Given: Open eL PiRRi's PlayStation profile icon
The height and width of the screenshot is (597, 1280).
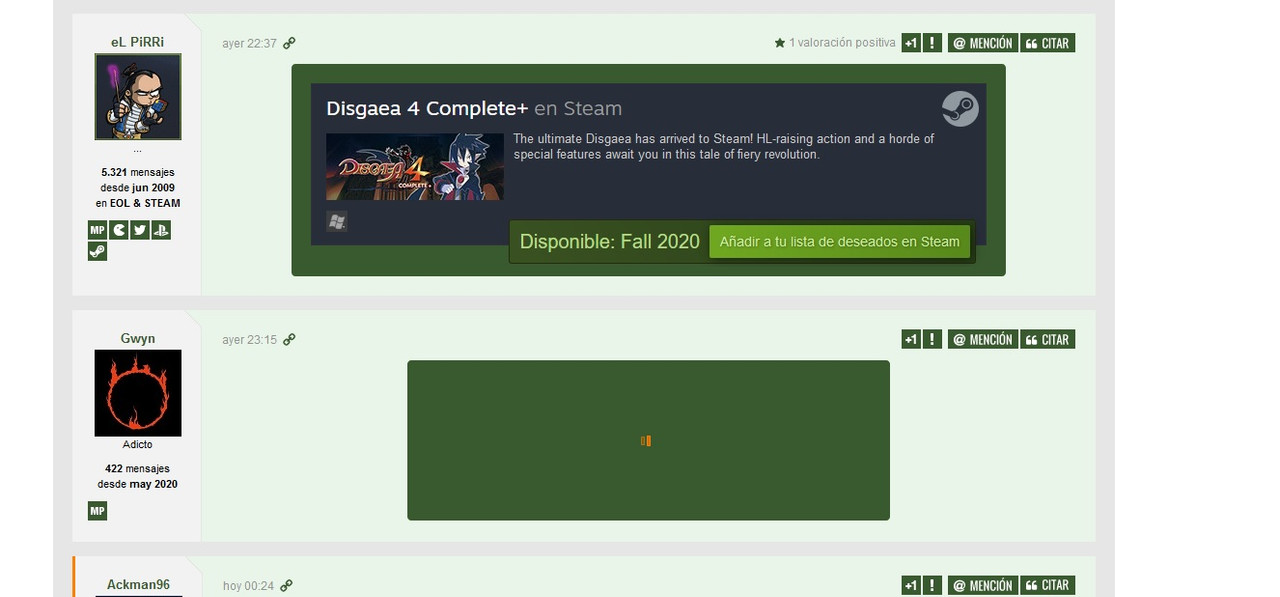Looking at the screenshot, I should (x=162, y=230).
